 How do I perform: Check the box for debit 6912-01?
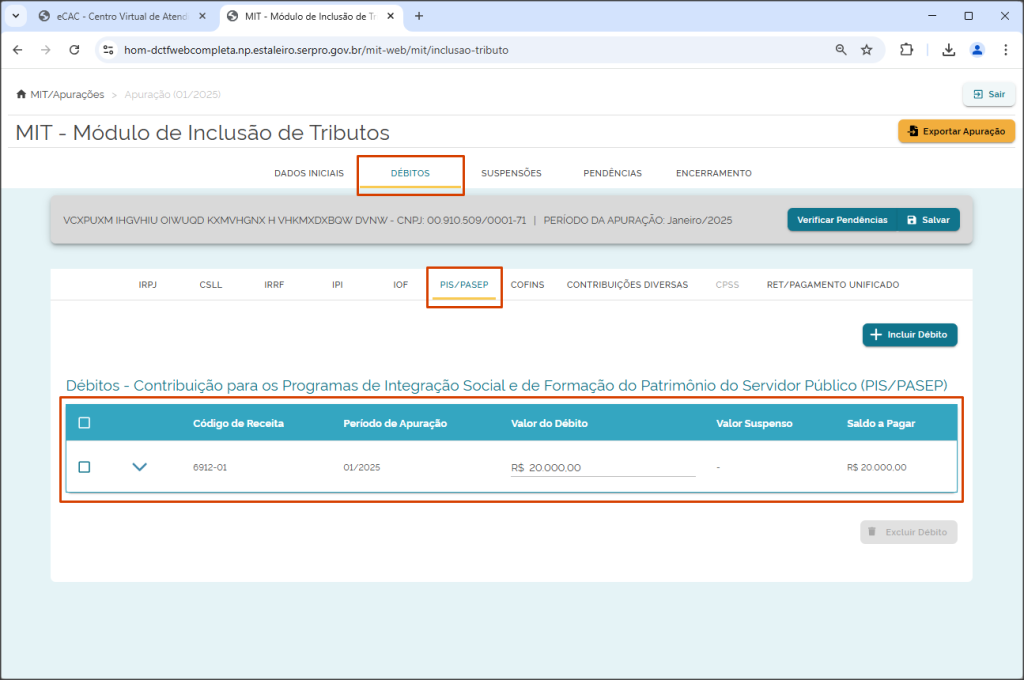pos(84,467)
